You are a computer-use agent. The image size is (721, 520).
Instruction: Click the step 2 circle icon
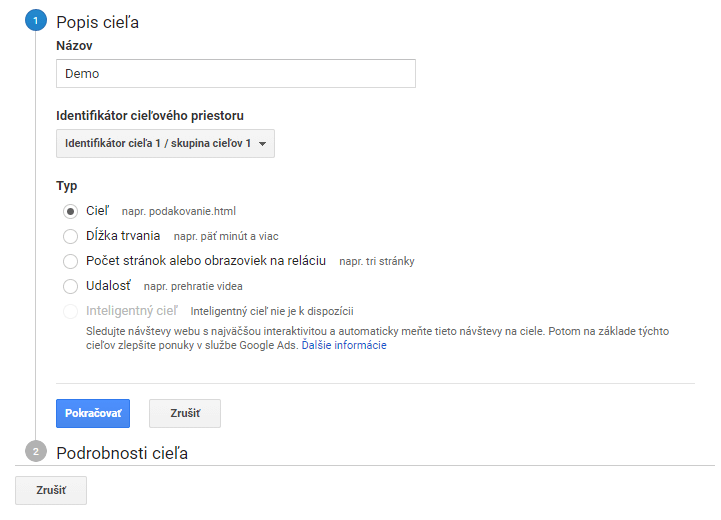click(x=36, y=451)
